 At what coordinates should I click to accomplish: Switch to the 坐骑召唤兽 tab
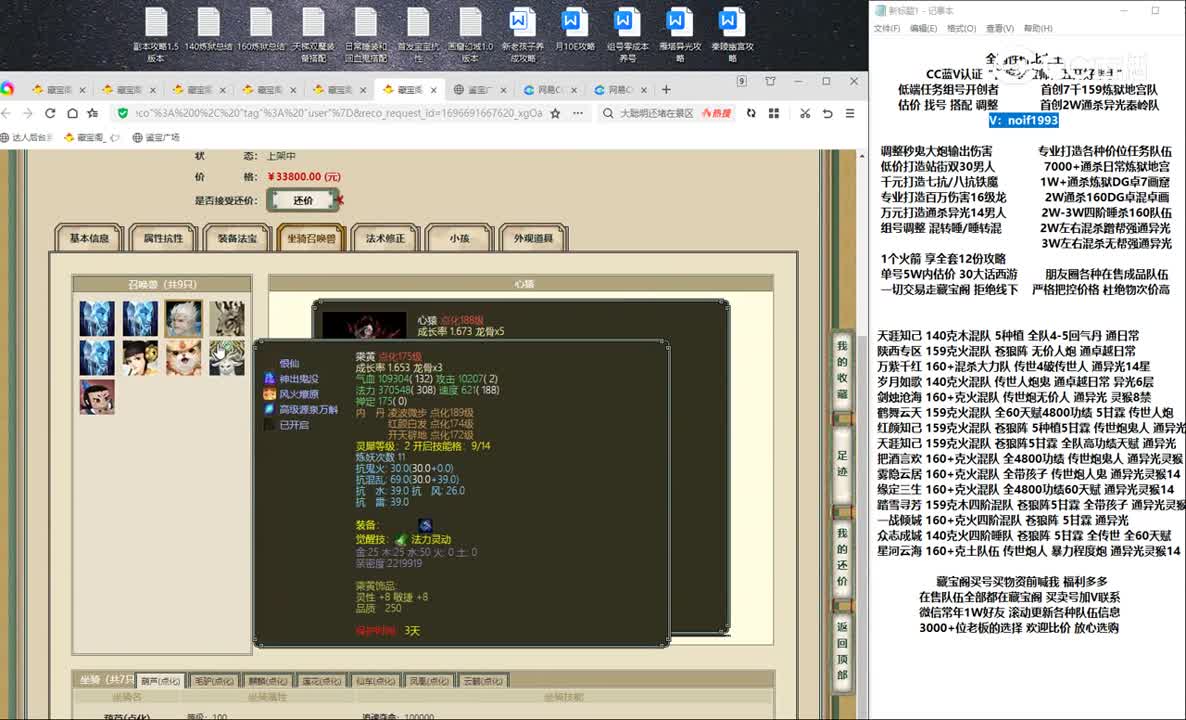tap(312, 238)
